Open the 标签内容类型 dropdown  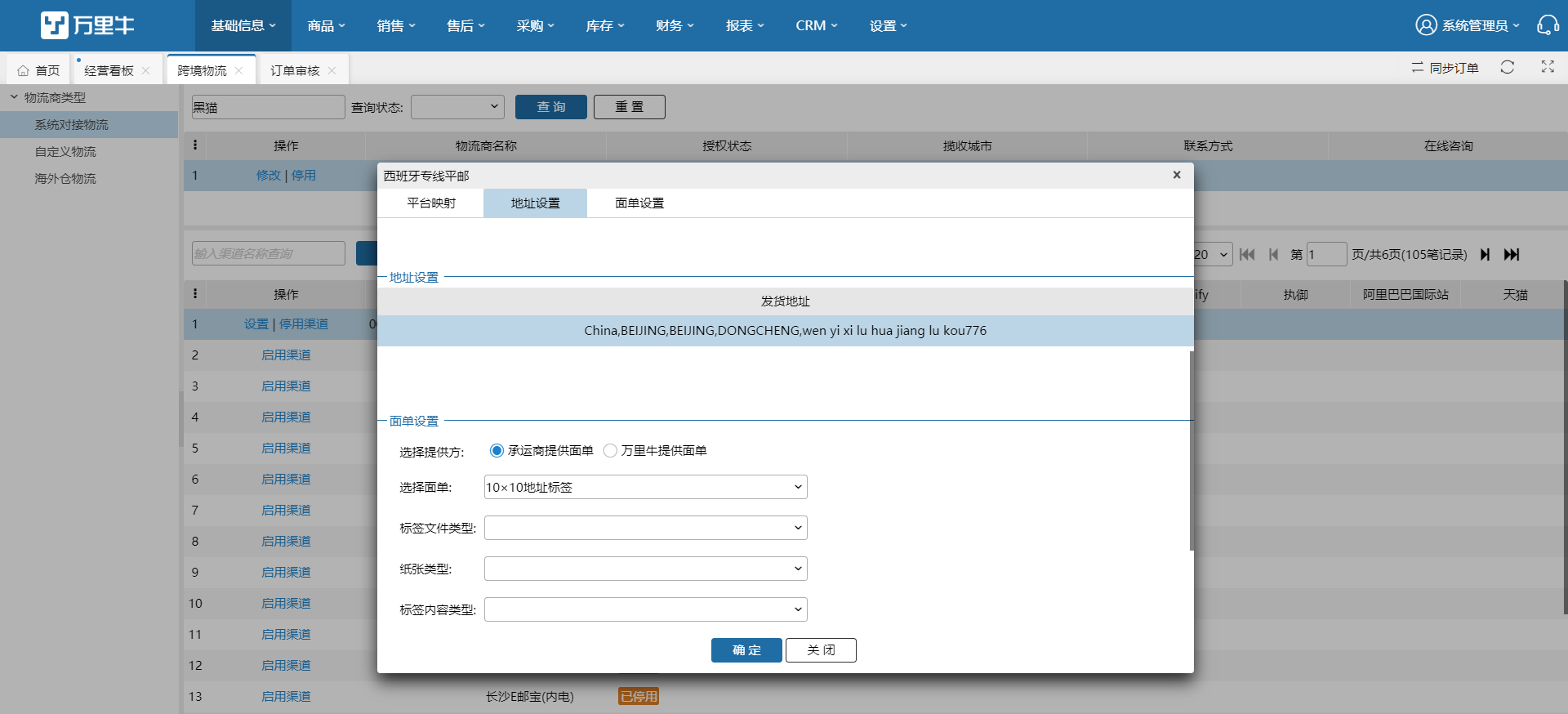(646, 609)
